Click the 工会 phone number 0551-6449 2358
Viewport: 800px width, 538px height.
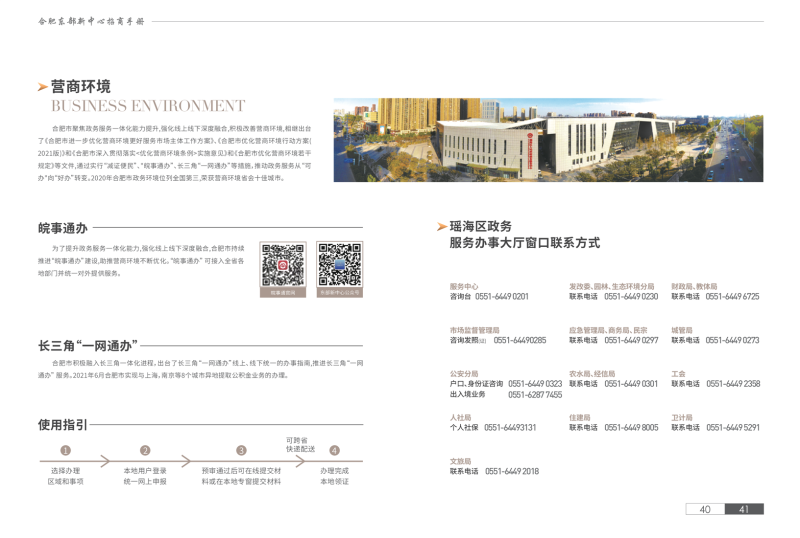732,384
